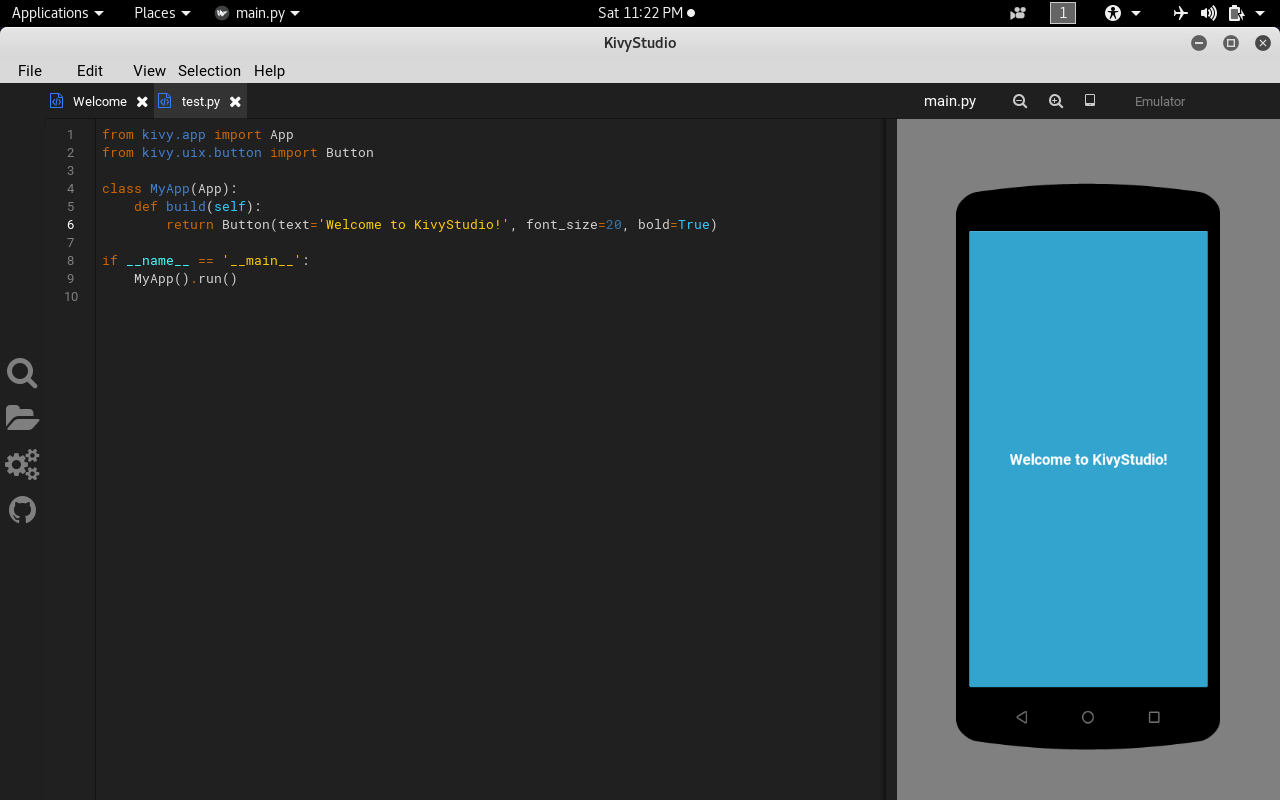Open the View menu

pos(149,70)
